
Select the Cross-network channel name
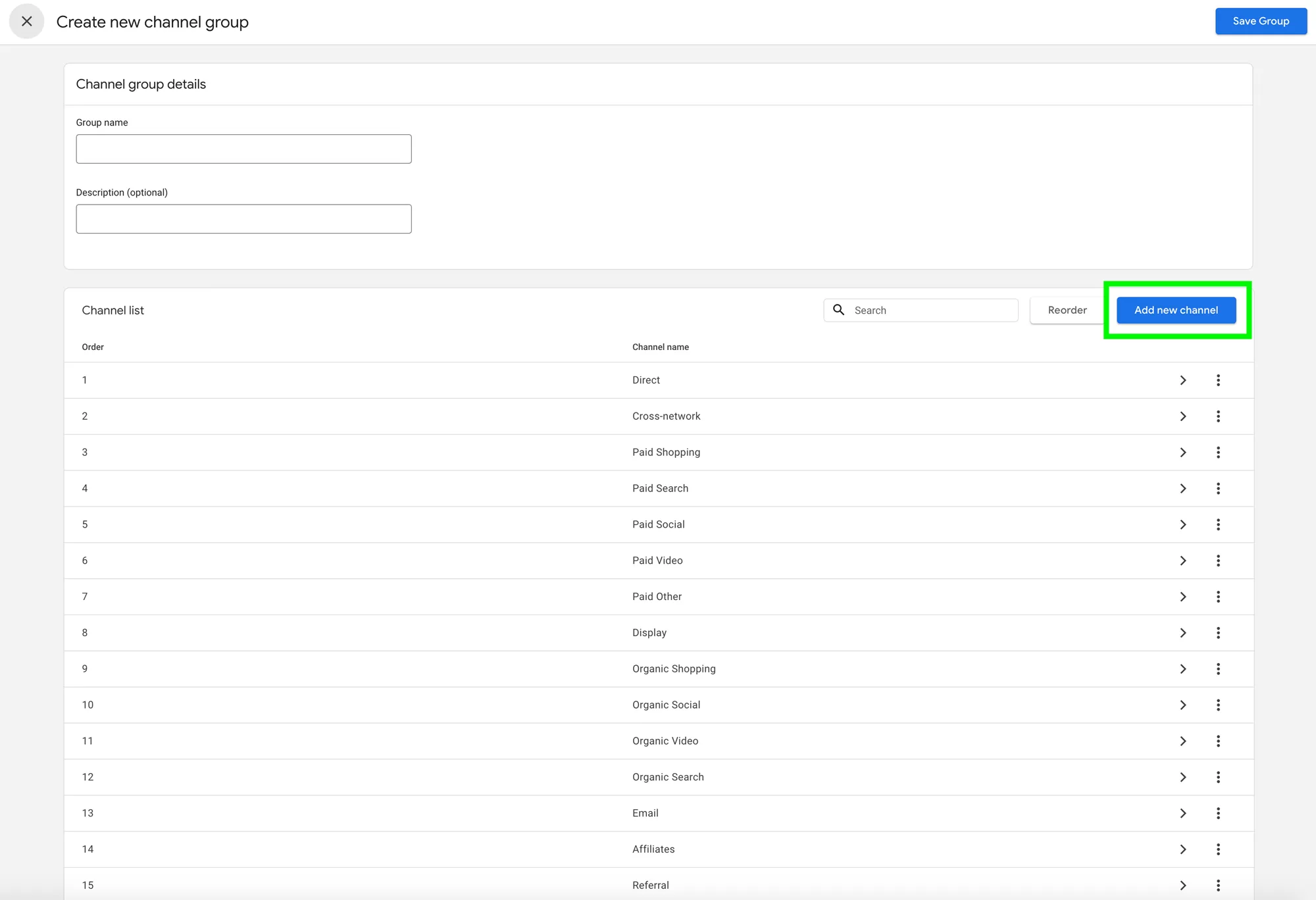(x=666, y=416)
